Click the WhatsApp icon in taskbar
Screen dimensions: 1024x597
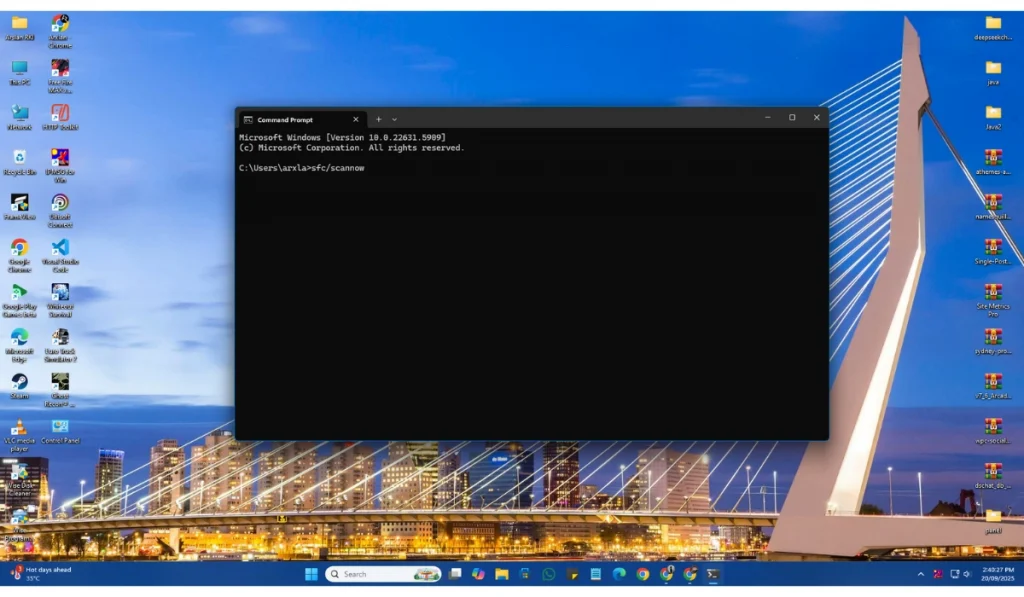pos(549,574)
